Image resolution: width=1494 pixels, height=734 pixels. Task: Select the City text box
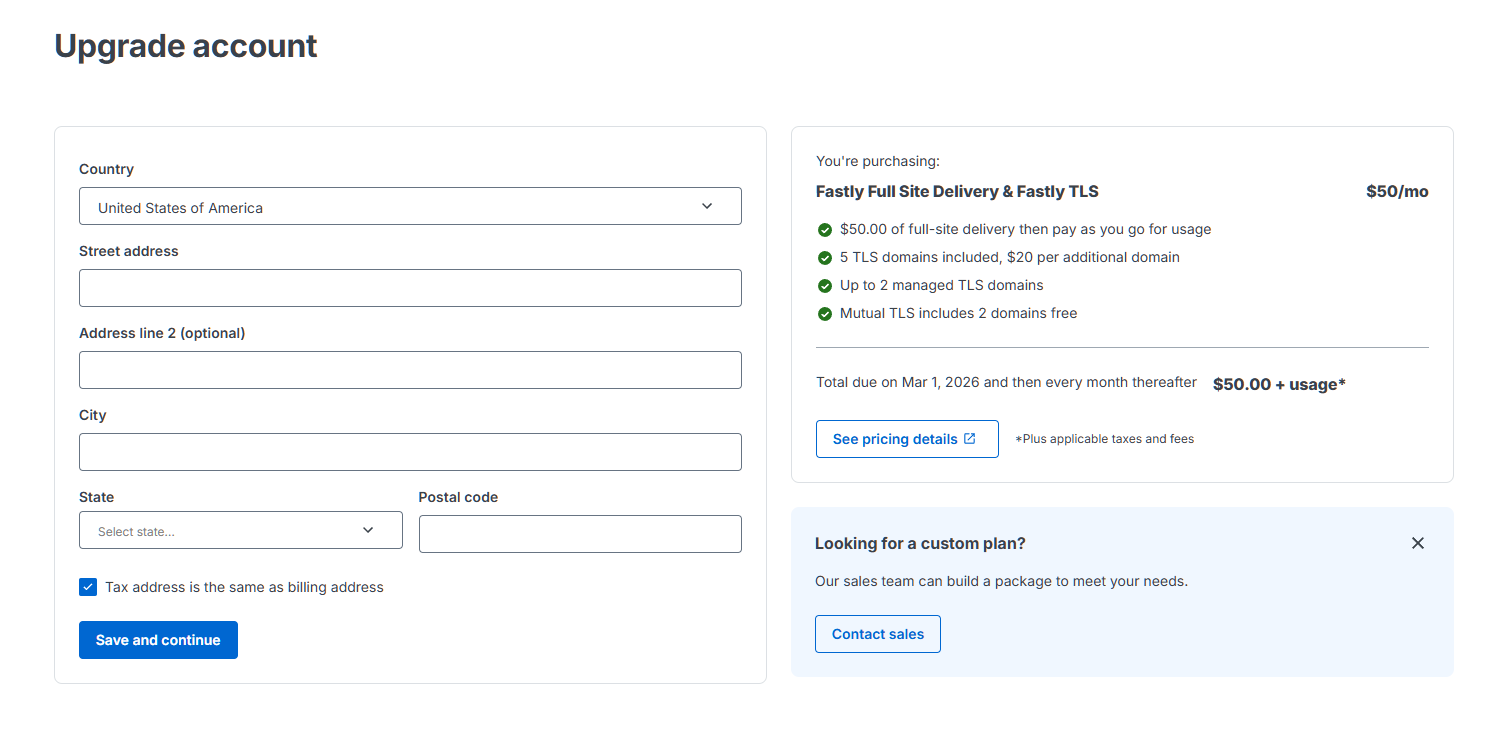tap(410, 452)
